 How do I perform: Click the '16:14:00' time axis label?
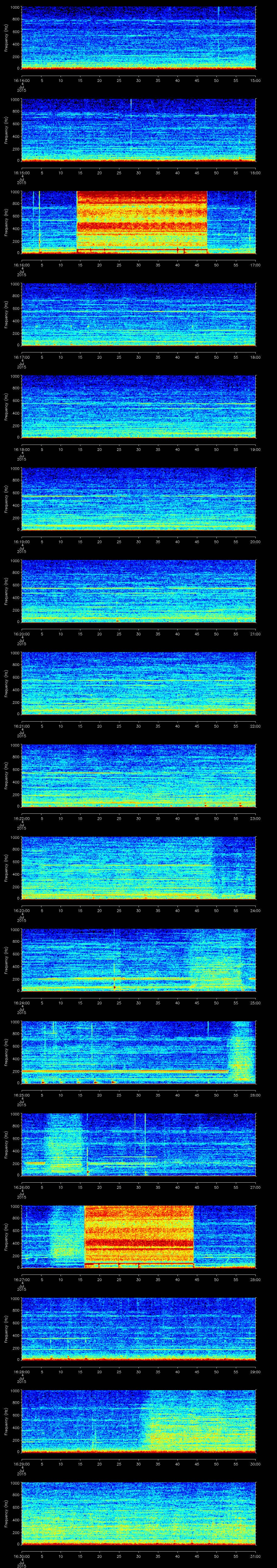[x=21, y=81]
